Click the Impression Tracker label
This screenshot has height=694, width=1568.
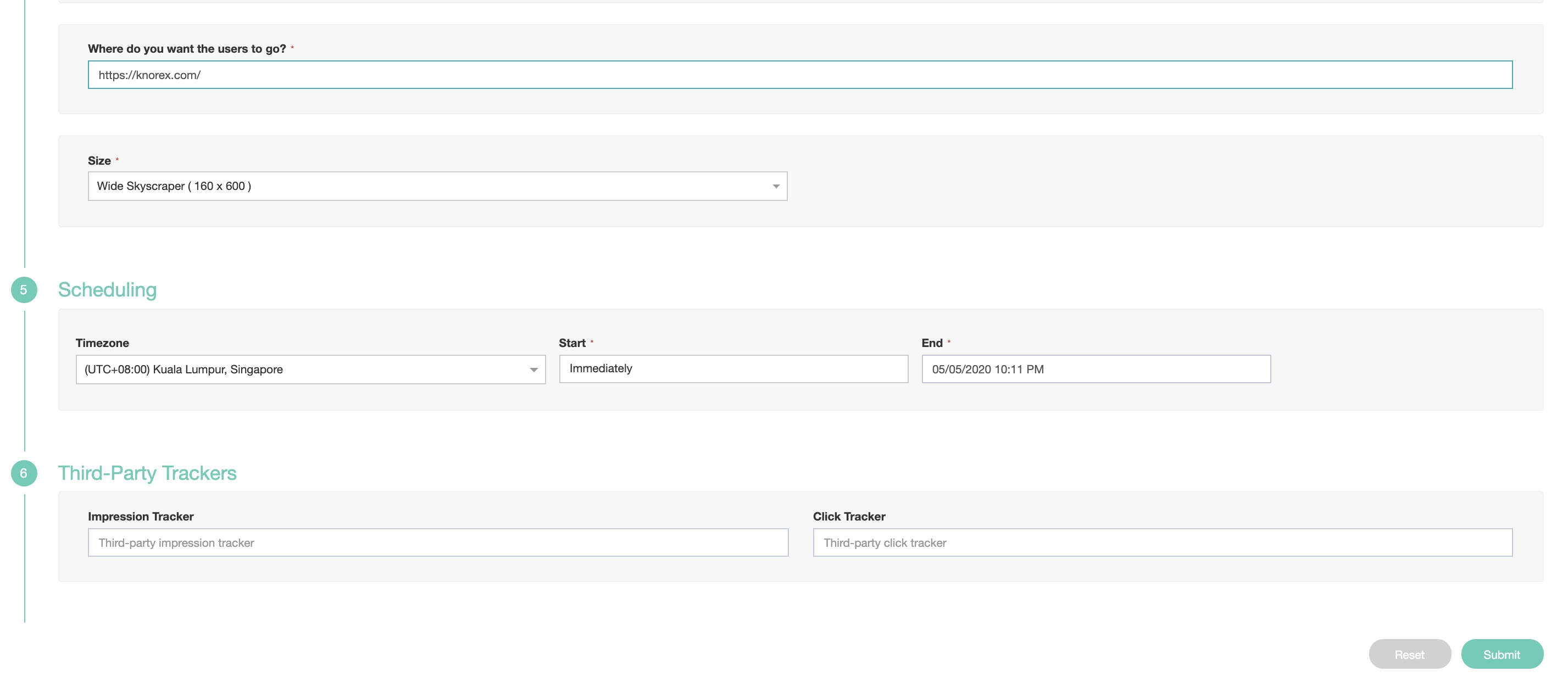141,517
